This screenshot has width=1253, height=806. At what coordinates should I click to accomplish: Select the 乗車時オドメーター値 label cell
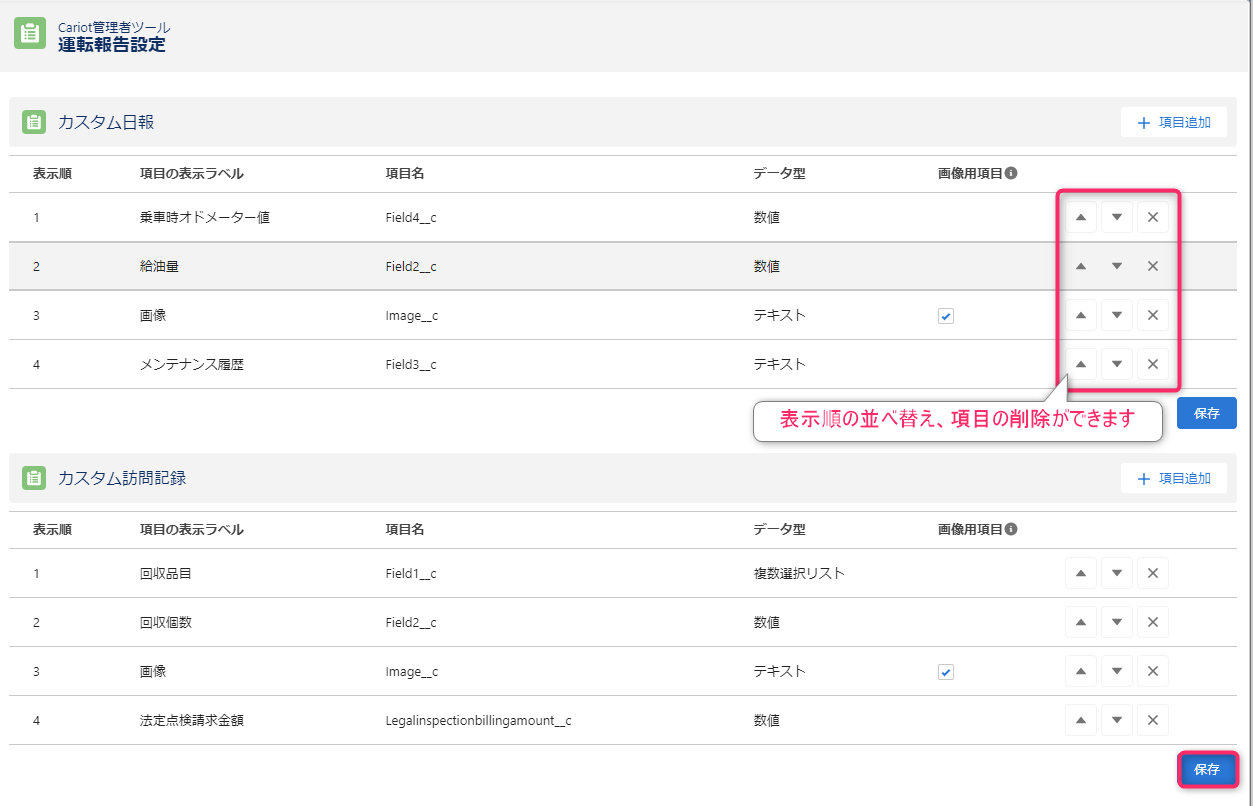205,217
